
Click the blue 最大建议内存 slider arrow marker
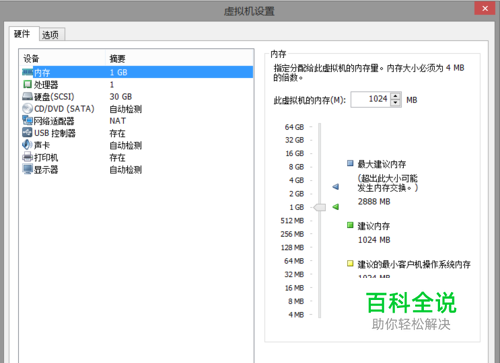click(x=336, y=187)
